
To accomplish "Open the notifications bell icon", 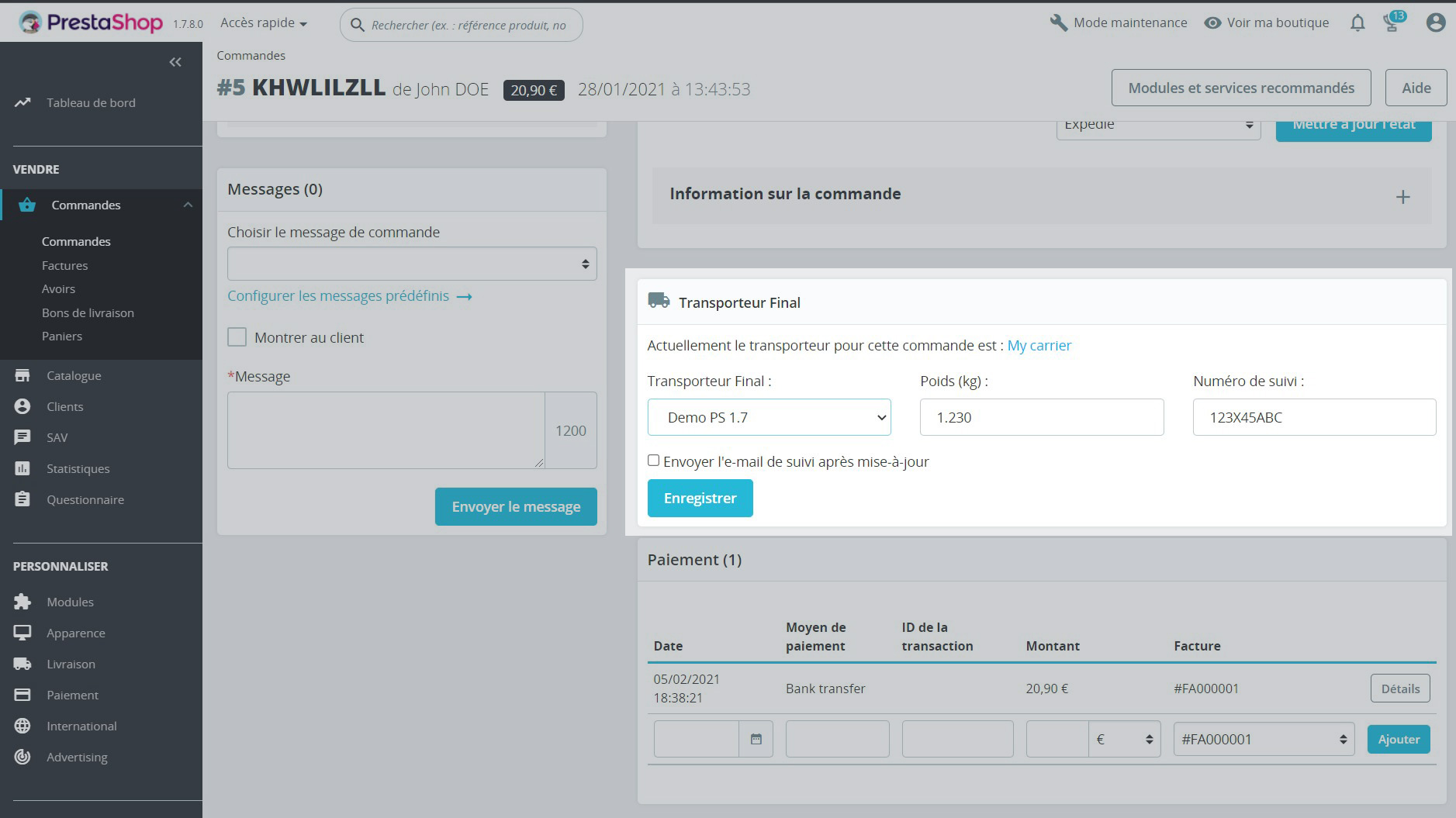I will (1357, 22).
